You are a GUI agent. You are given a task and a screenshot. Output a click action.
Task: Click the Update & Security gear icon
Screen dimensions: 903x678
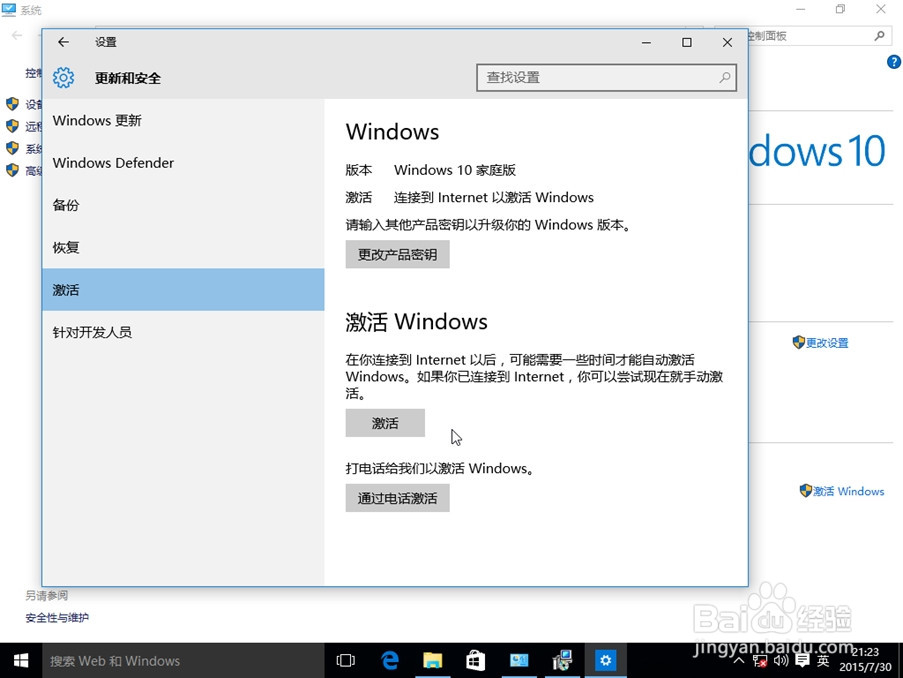coord(63,77)
